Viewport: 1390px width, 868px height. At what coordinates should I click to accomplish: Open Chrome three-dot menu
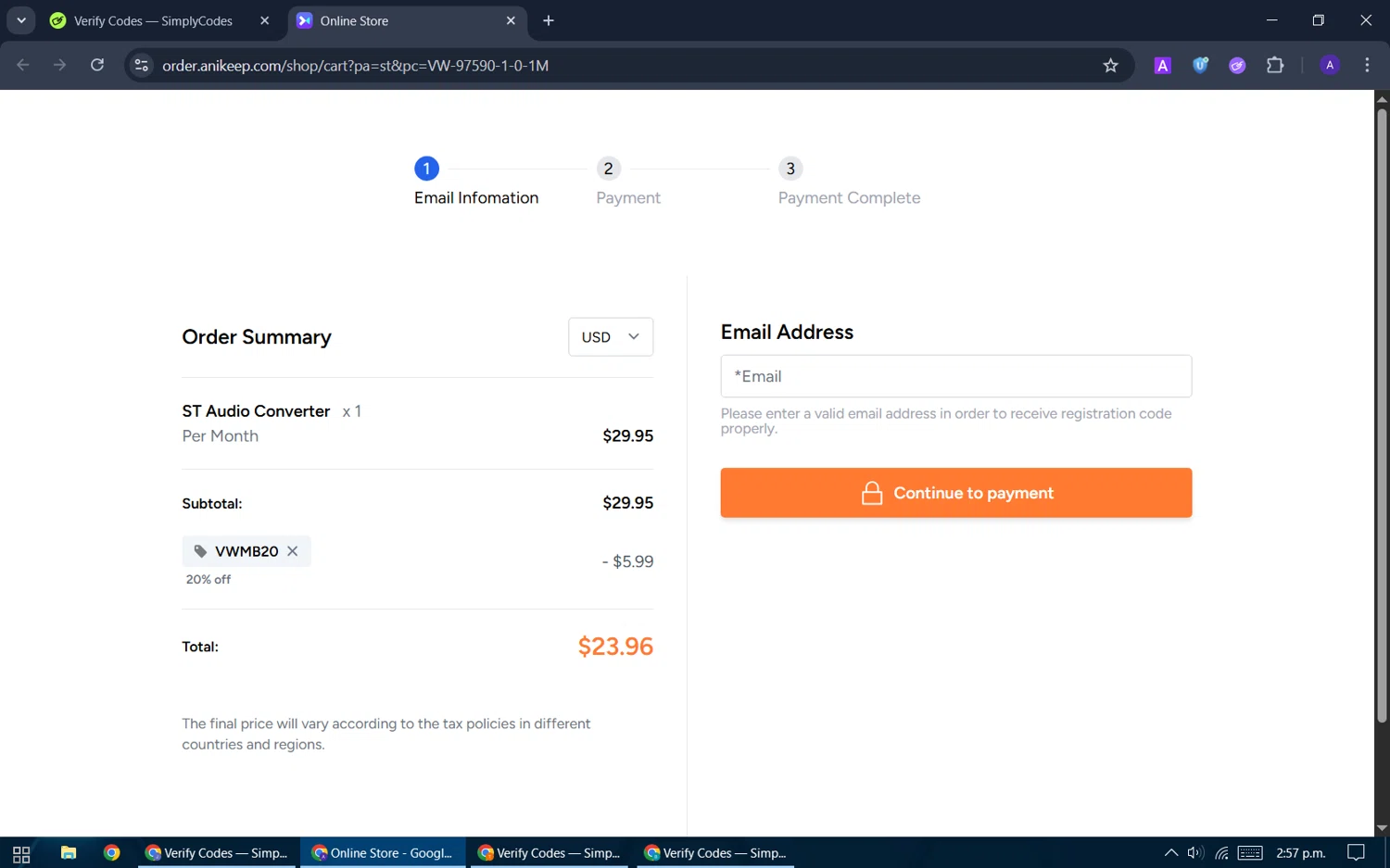coord(1367,65)
